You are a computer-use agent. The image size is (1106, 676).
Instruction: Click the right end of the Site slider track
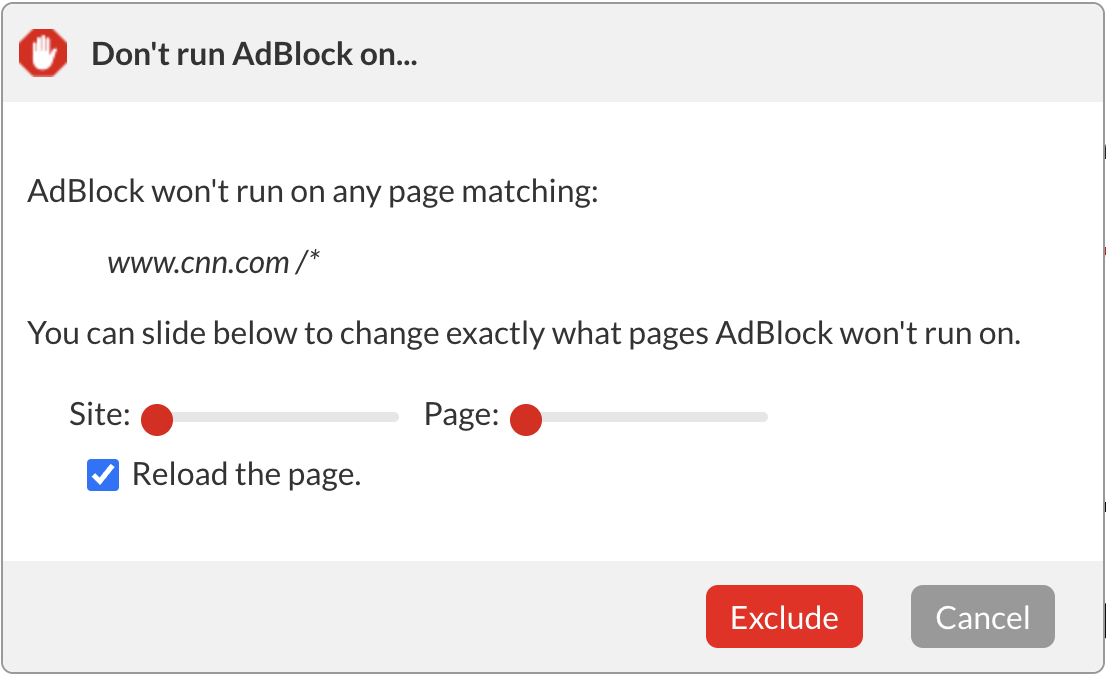coord(390,416)
